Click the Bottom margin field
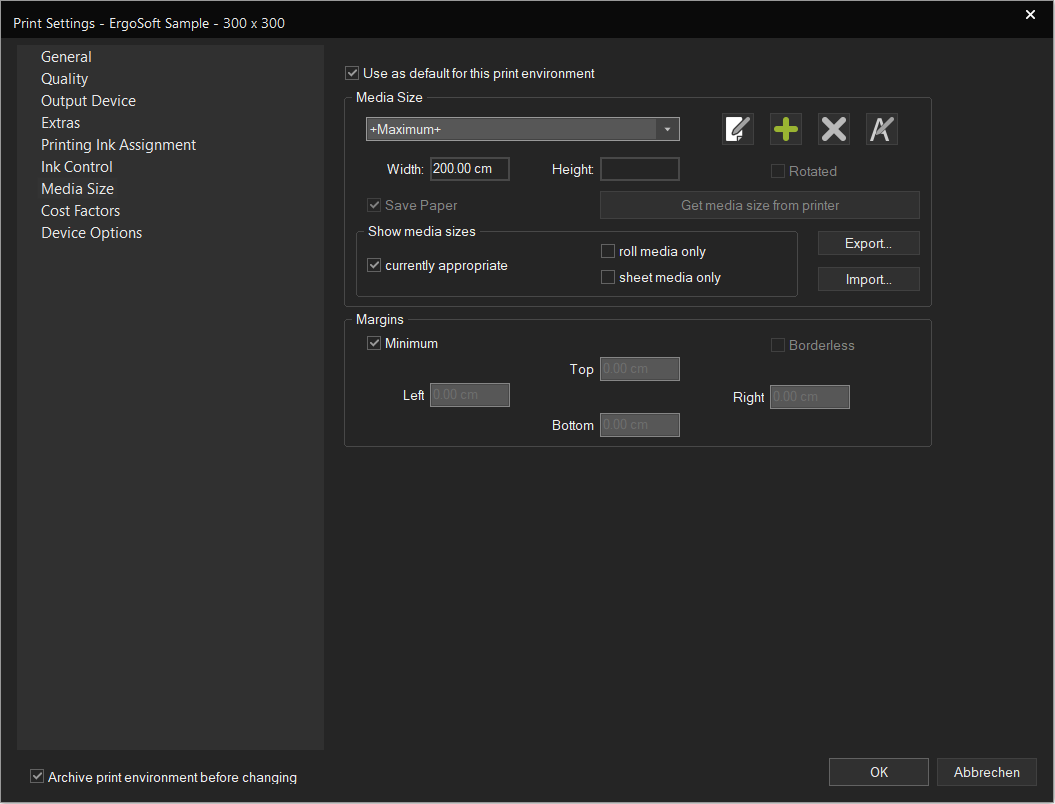Screen dimensions: 1055x804 click(640, 425)
